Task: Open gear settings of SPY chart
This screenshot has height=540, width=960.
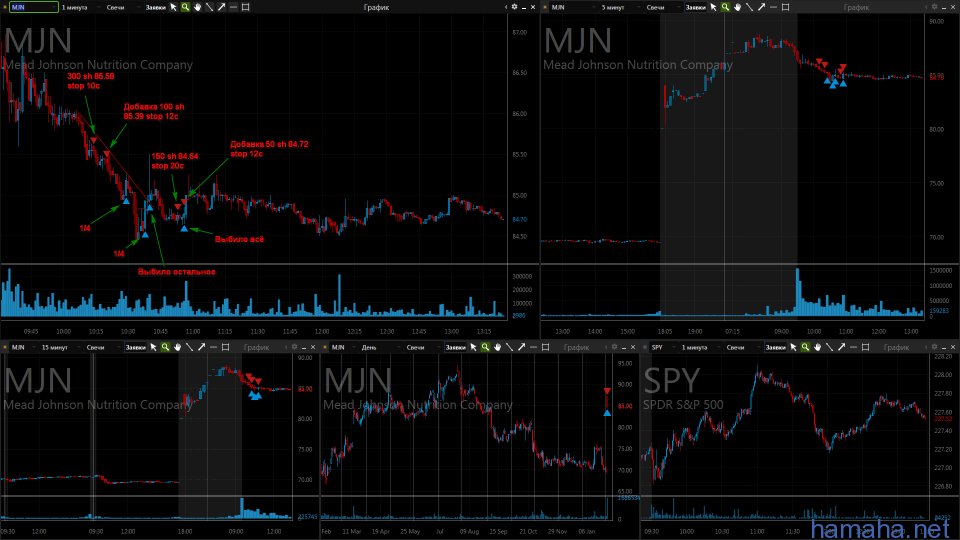Action: click(x=935, y=347)
